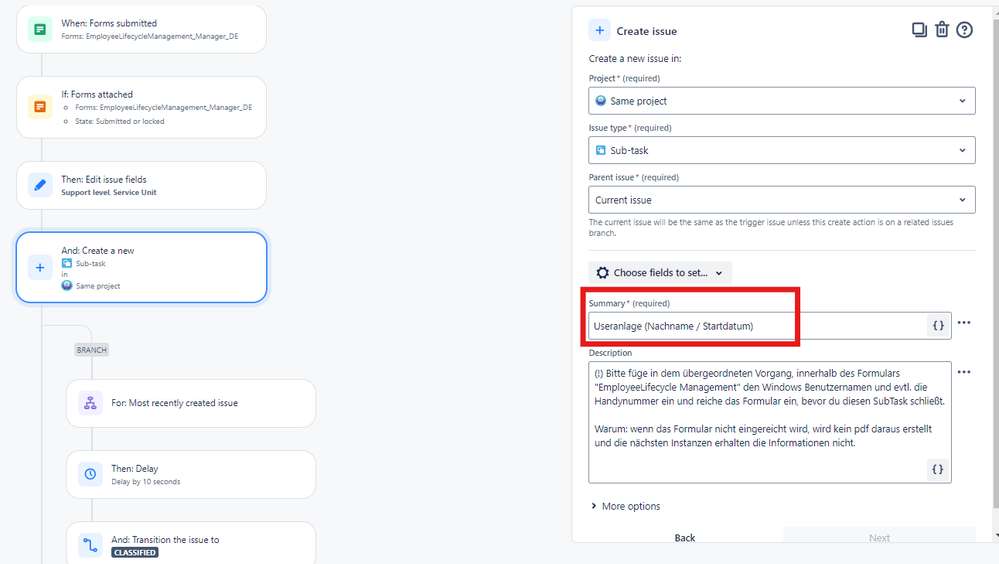Click the branch icon for Most recently created issue
This screenshot has width=999, height=564.
click(90, 403)
